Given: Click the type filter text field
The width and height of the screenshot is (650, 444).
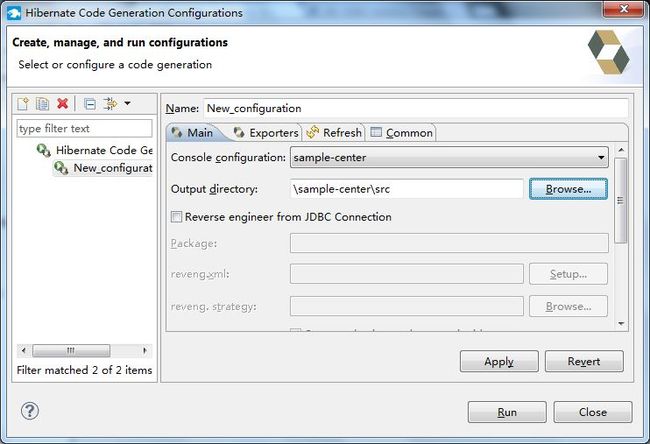Looking at the screenshot, I should pyautogui.click(x=85, y=129).
